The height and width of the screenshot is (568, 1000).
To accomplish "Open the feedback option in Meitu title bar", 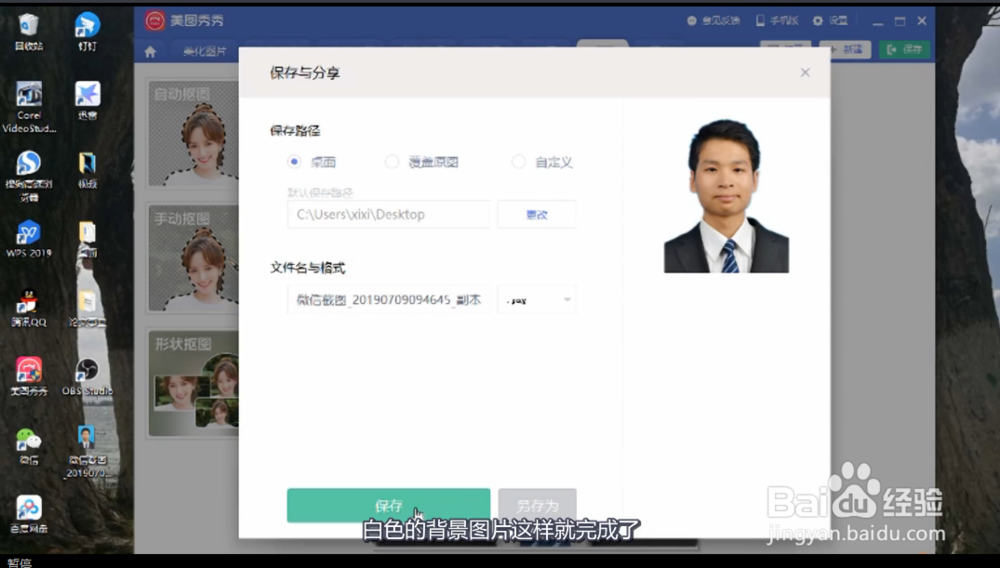I will click(x=714, y=20).
